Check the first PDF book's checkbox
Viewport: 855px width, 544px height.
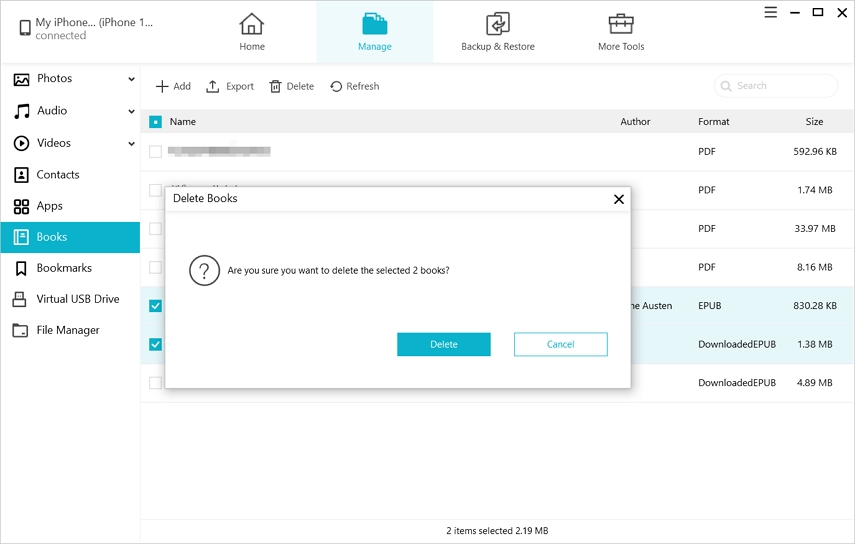(x=155, y=152)
